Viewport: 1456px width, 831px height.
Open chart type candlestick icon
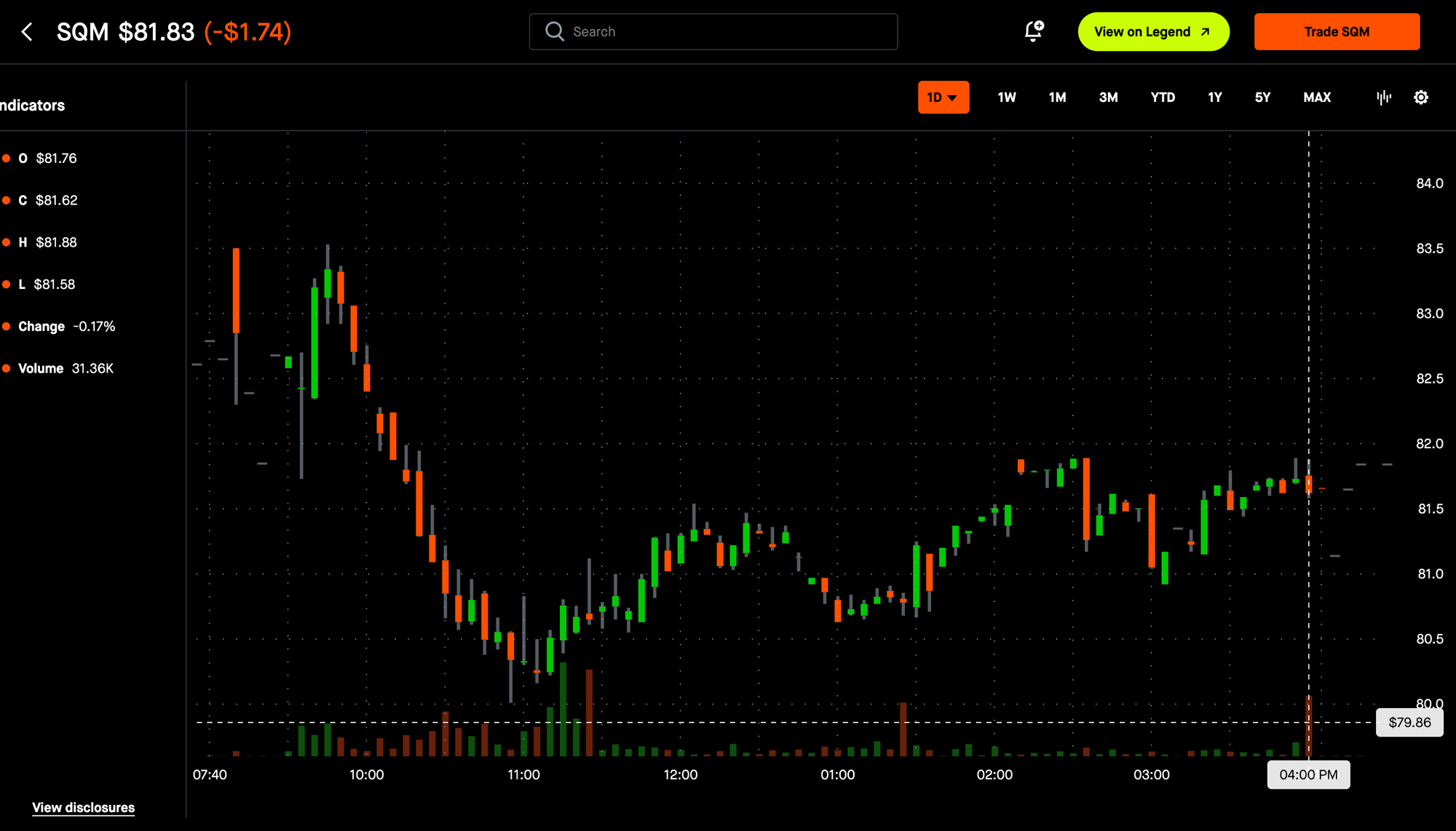coord(1384,98)
